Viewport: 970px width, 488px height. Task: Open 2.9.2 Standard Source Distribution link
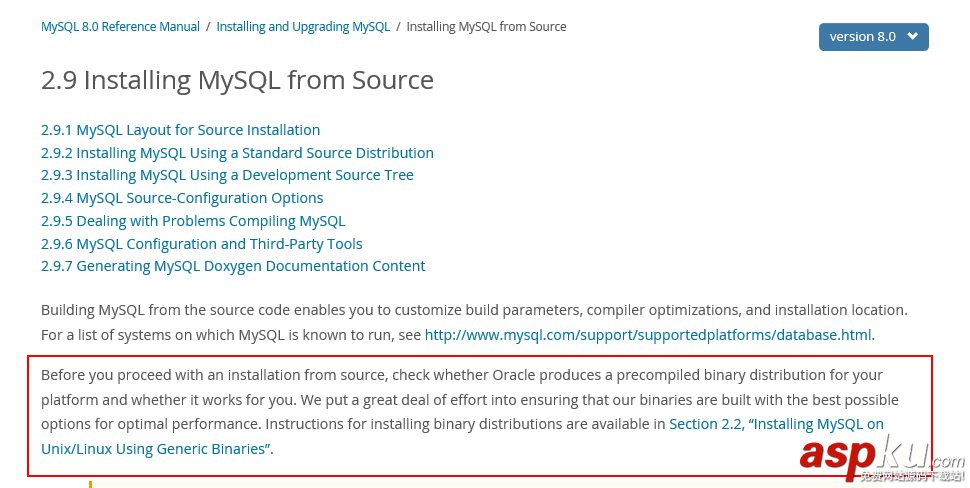[x=237, y=153]
